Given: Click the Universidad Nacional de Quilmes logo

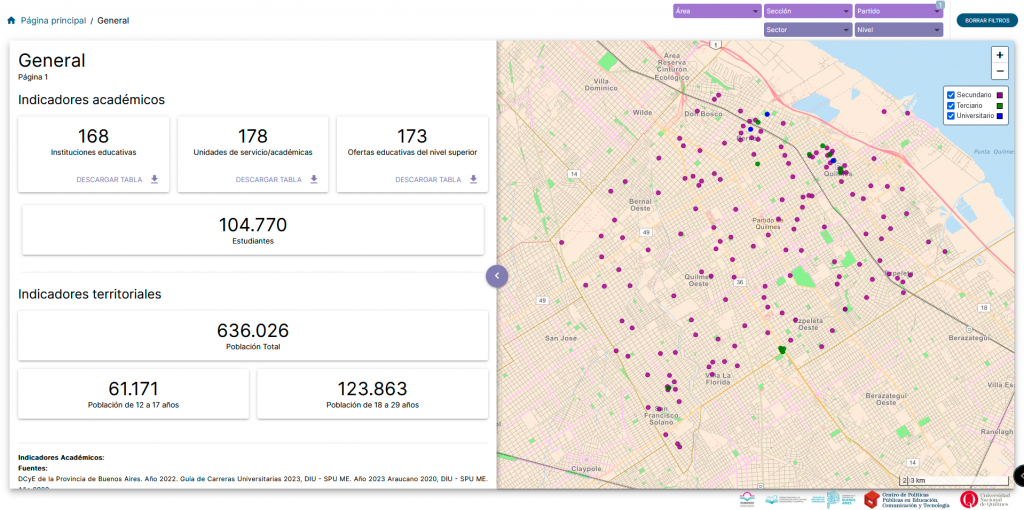Looking at the screenshot, I should (x=983, y=498).
